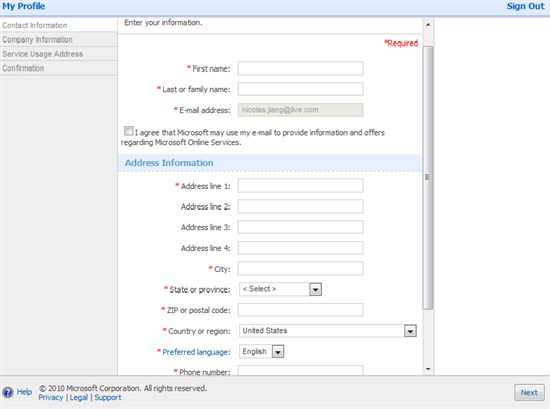Image resolution: width=550 pixels, height=409 pixels.
Task: Click the Address Information section heading
Action: 169,163
